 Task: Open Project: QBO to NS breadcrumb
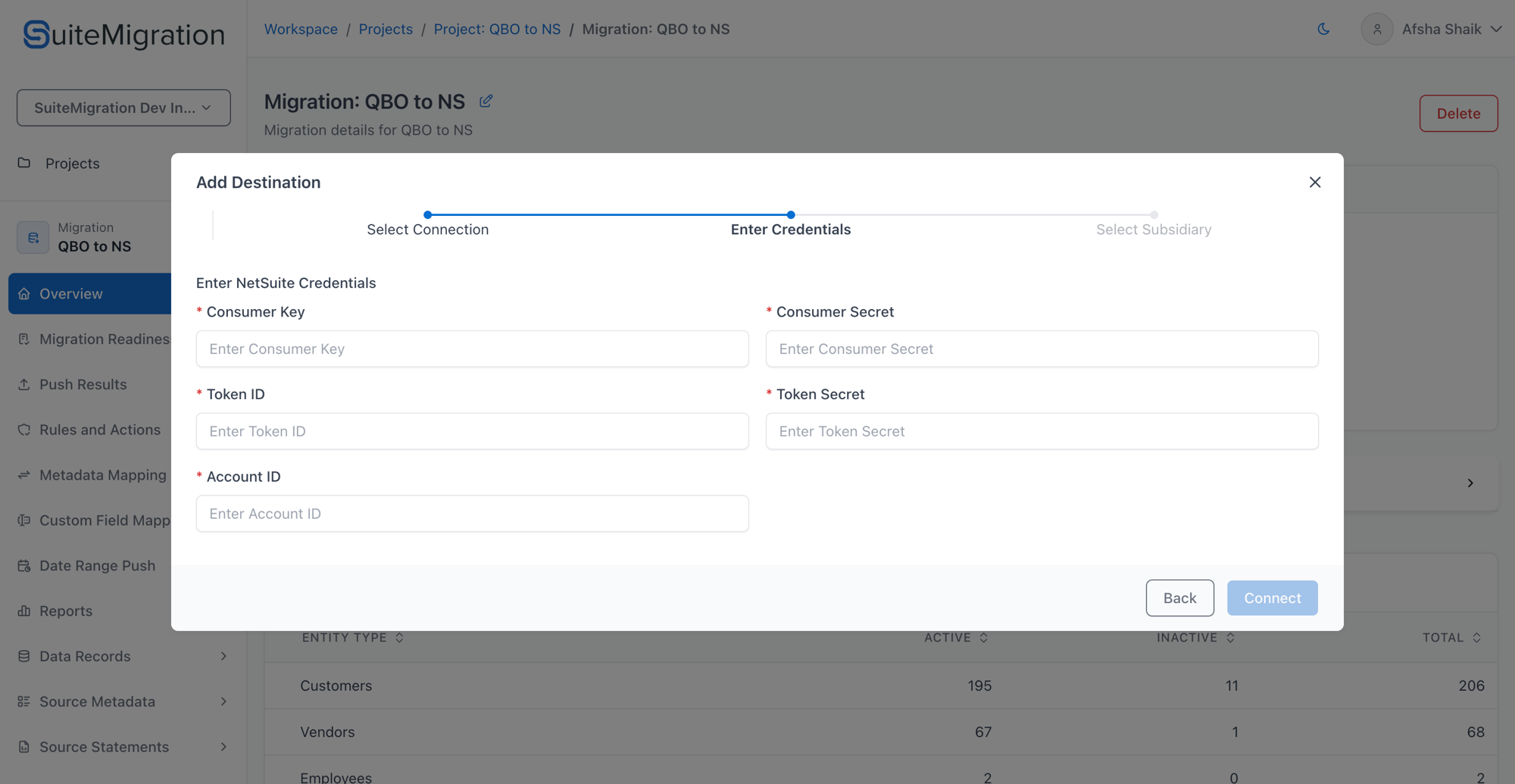497,29
